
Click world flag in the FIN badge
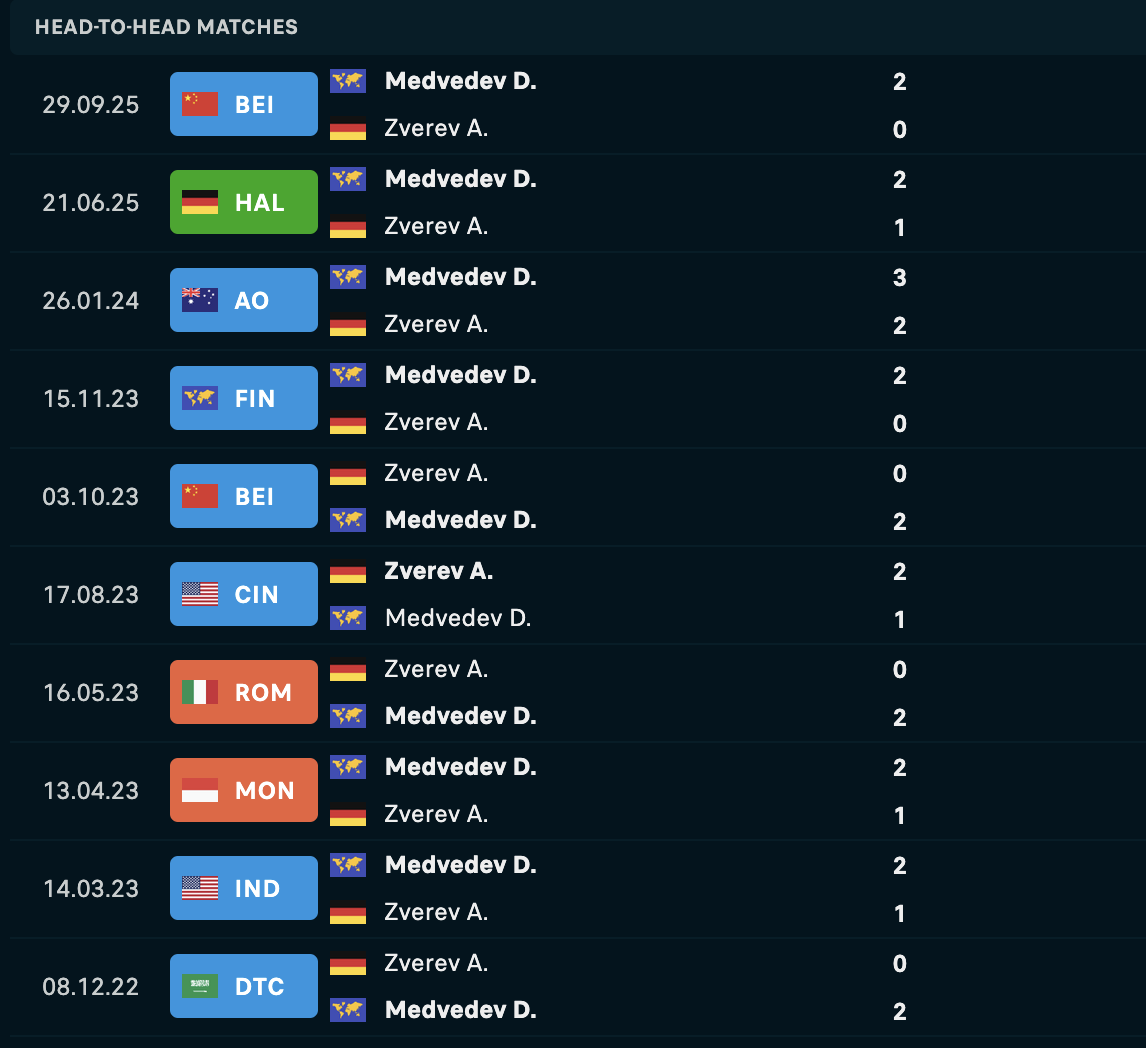pyautogui.click(x=200, y=398)
